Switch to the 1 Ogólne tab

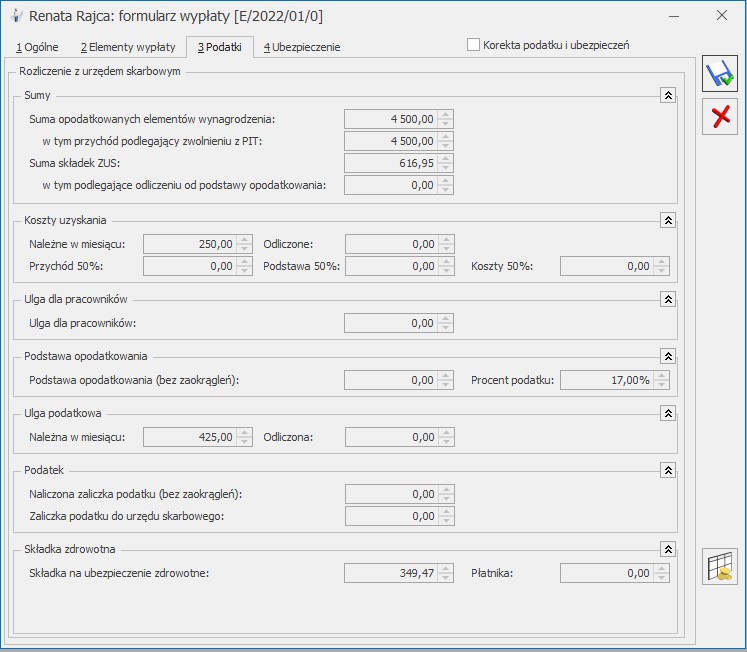37,47
